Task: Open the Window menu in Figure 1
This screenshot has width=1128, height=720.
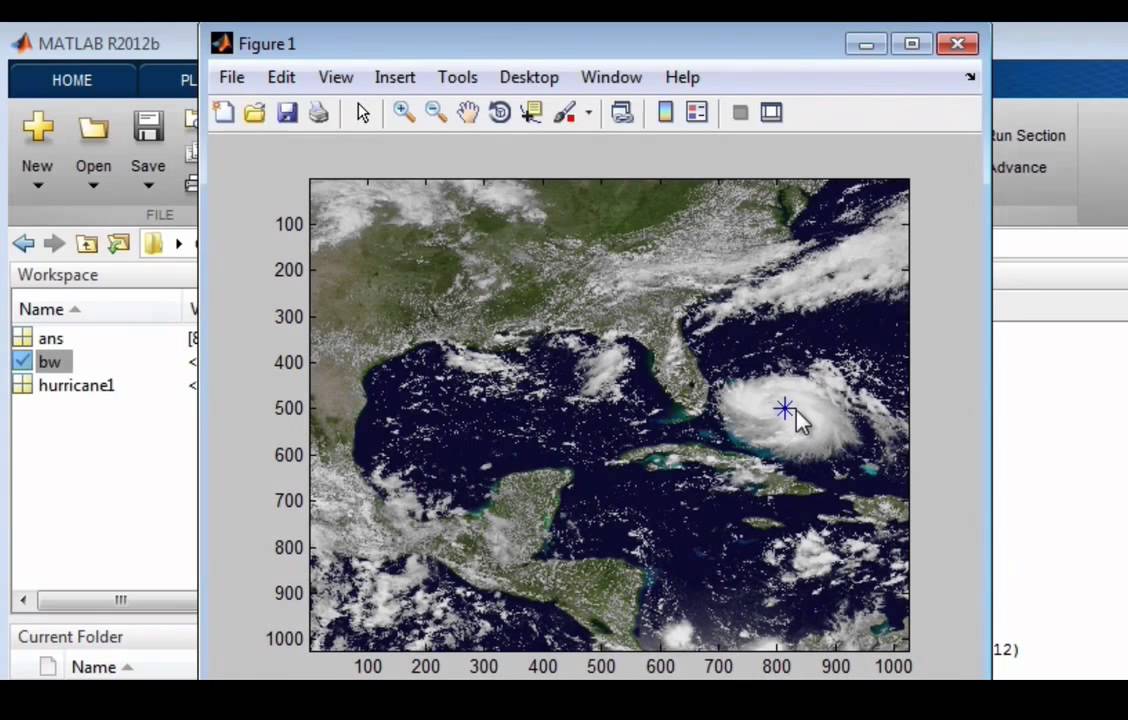Action: pyautogui.click(x=611, y=77)
